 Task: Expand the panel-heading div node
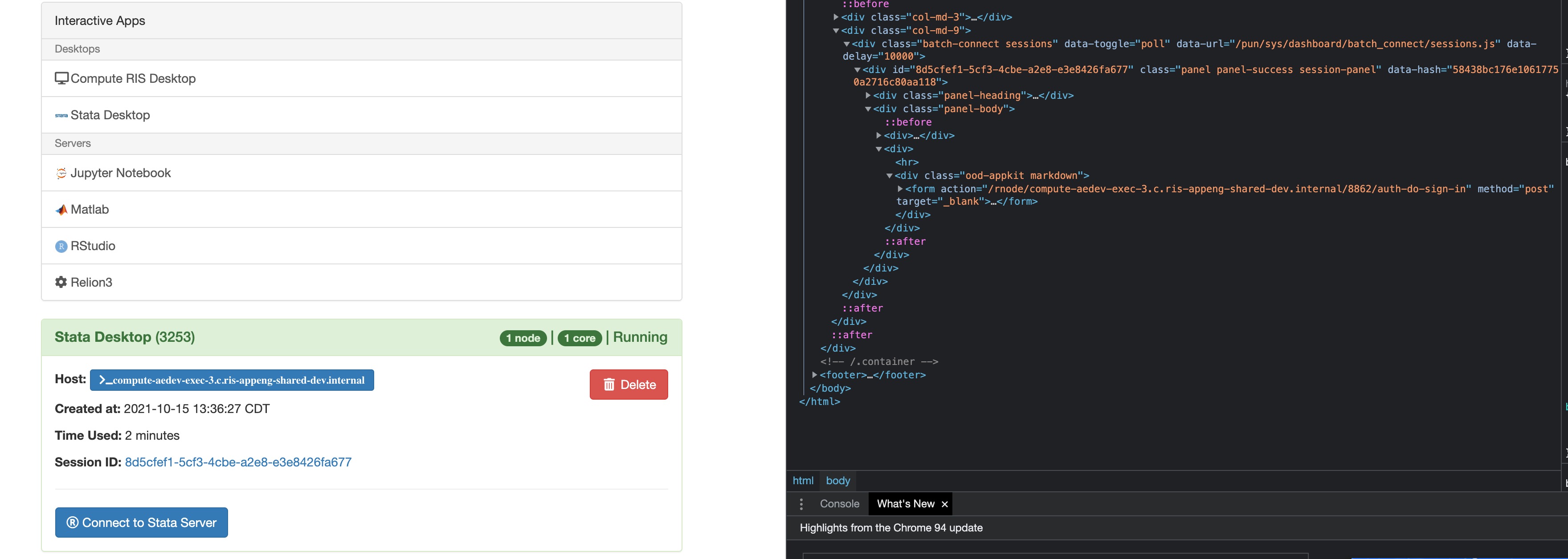pos(868,96)
